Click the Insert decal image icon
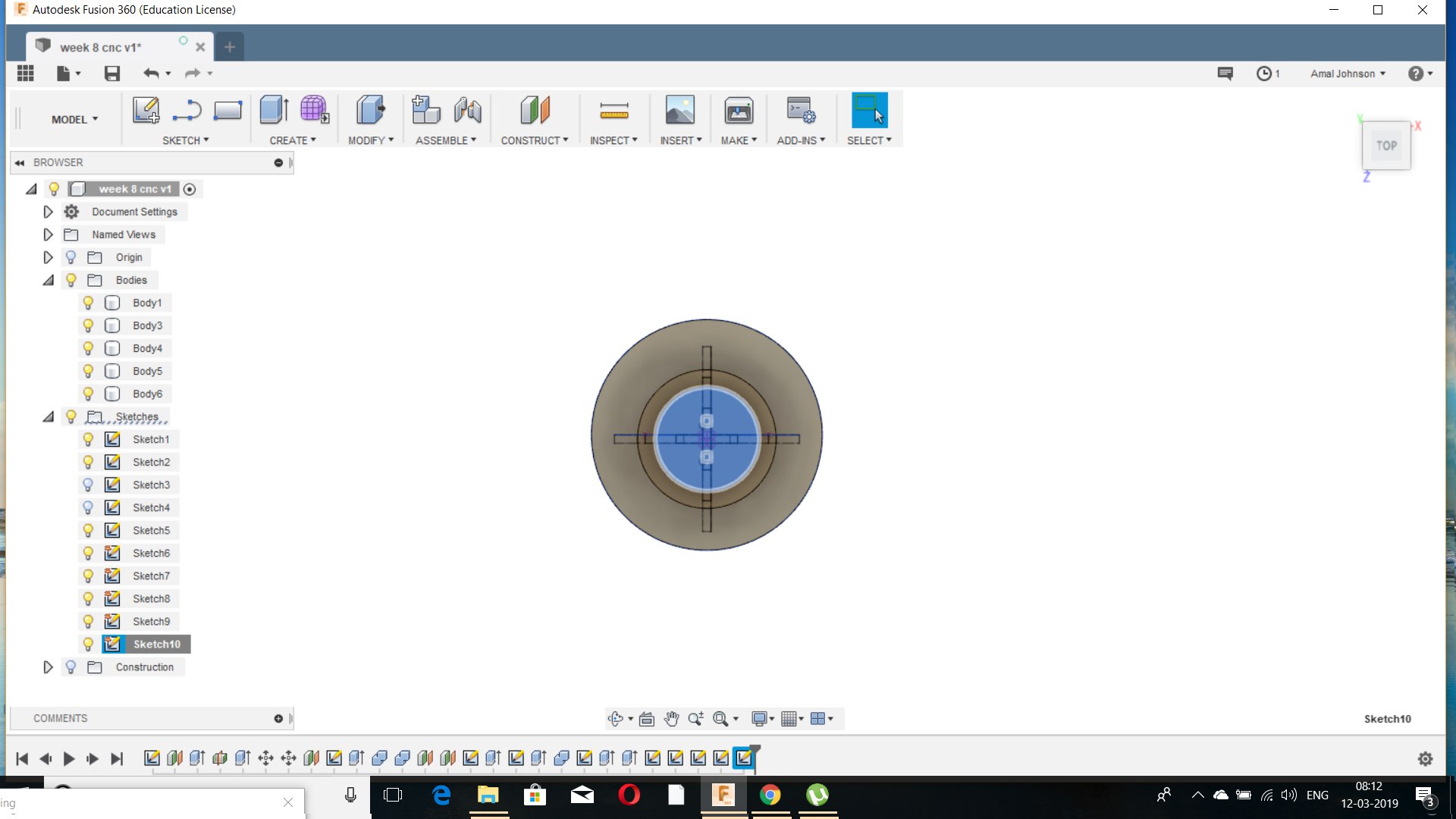Screen dimensions: 1456x819 (x=679, y=111)
